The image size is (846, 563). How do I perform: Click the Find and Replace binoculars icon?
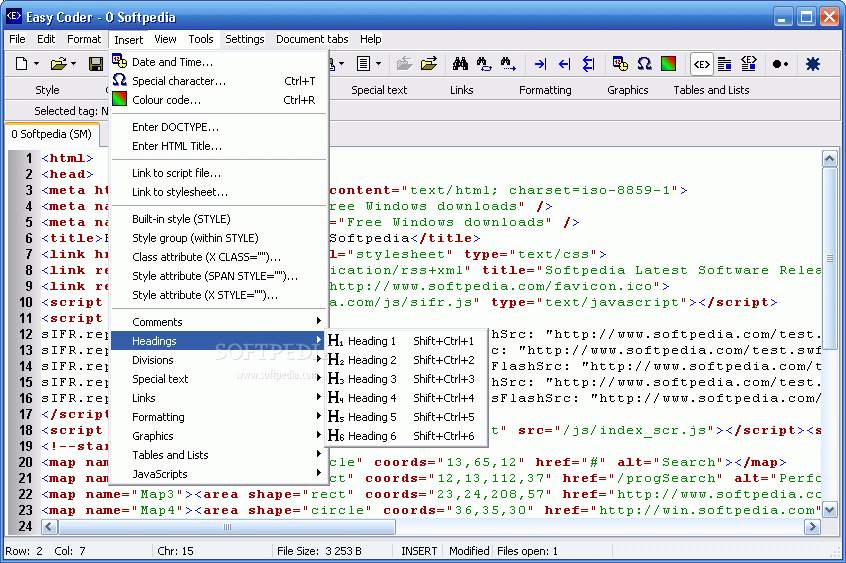(x=484, y=64)
